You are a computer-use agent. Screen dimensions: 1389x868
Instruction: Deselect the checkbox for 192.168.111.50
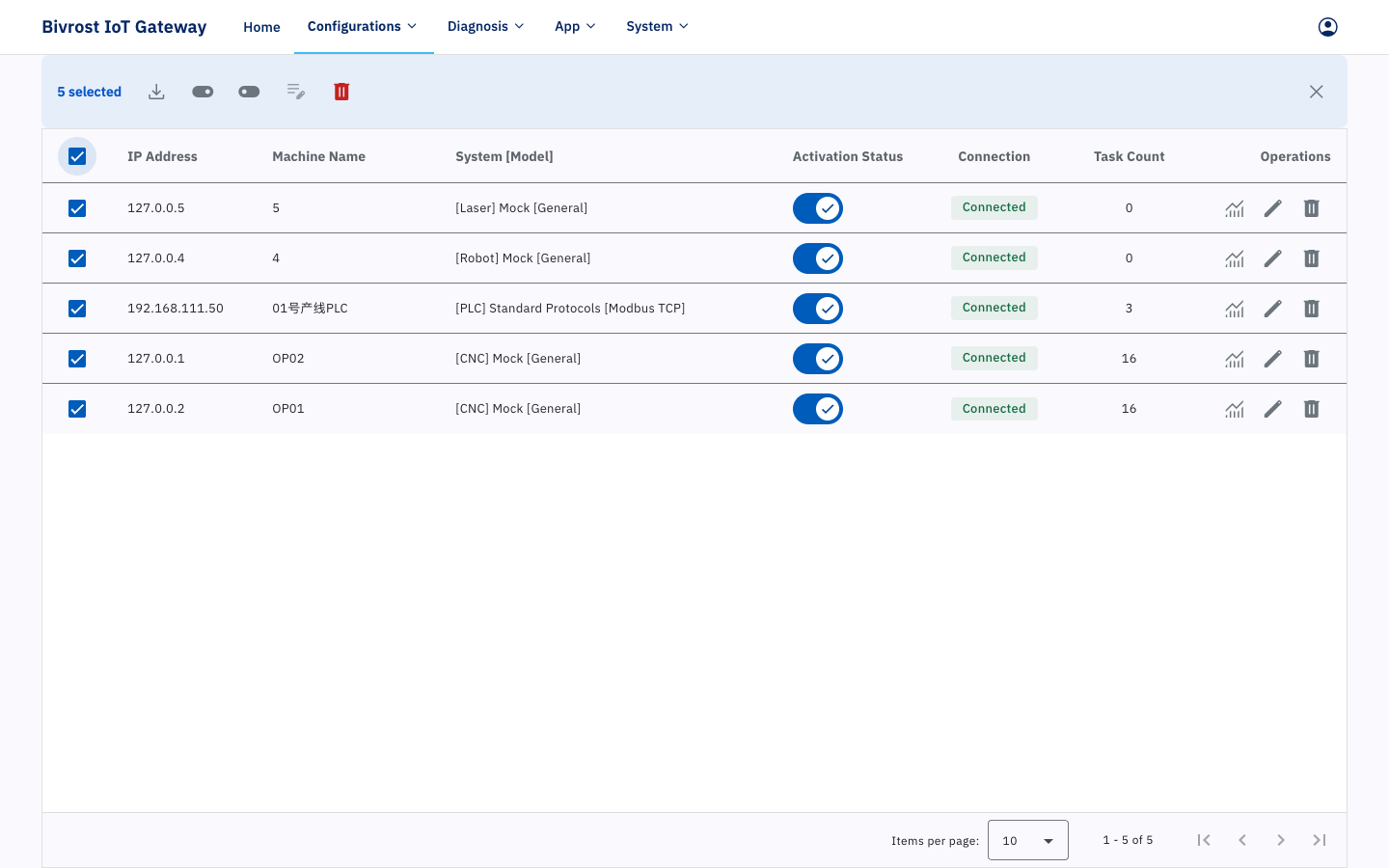(x=77, y=309)
